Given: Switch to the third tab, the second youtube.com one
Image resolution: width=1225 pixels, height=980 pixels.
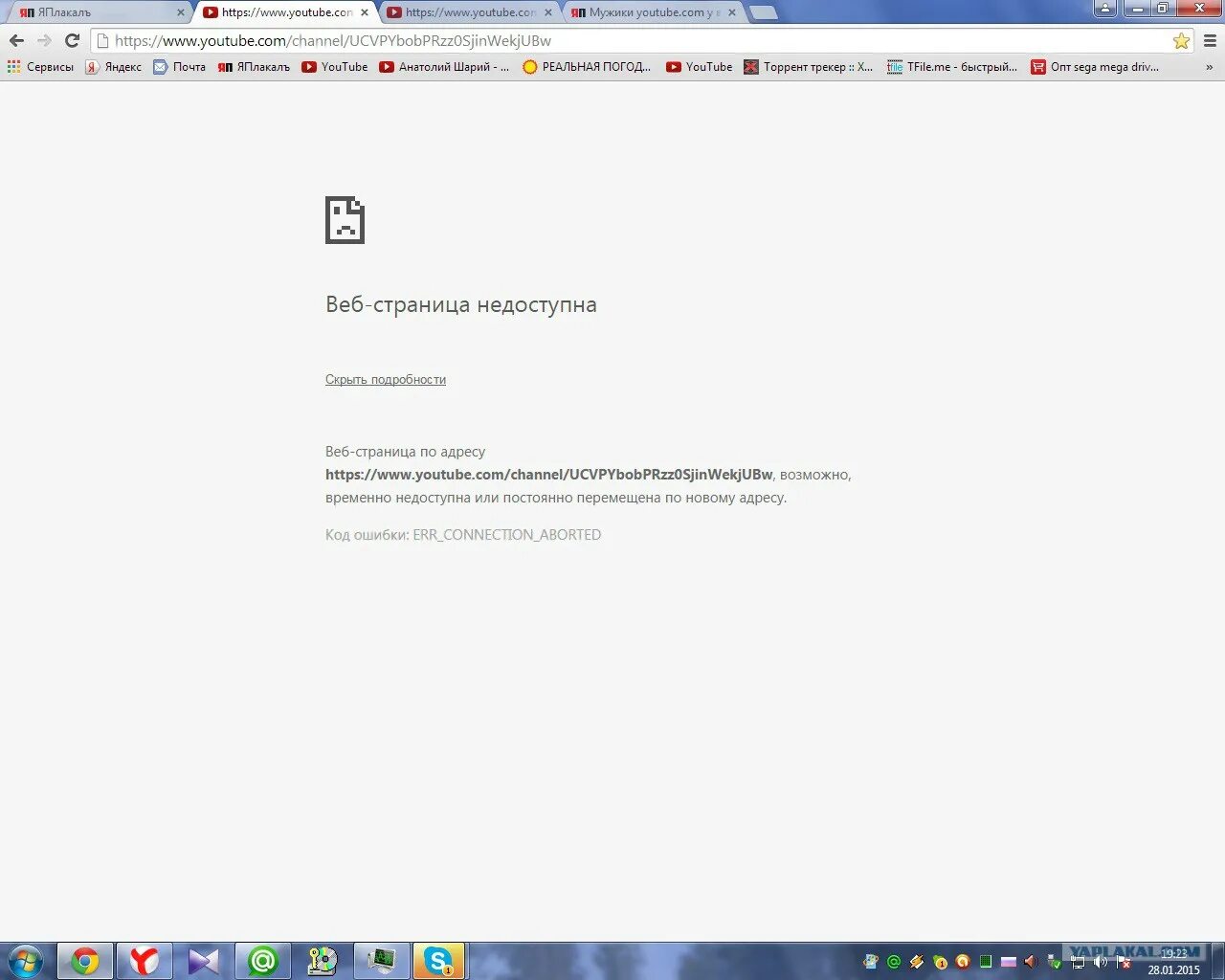Looking at the screenshot, I should (x=469, y=12).
